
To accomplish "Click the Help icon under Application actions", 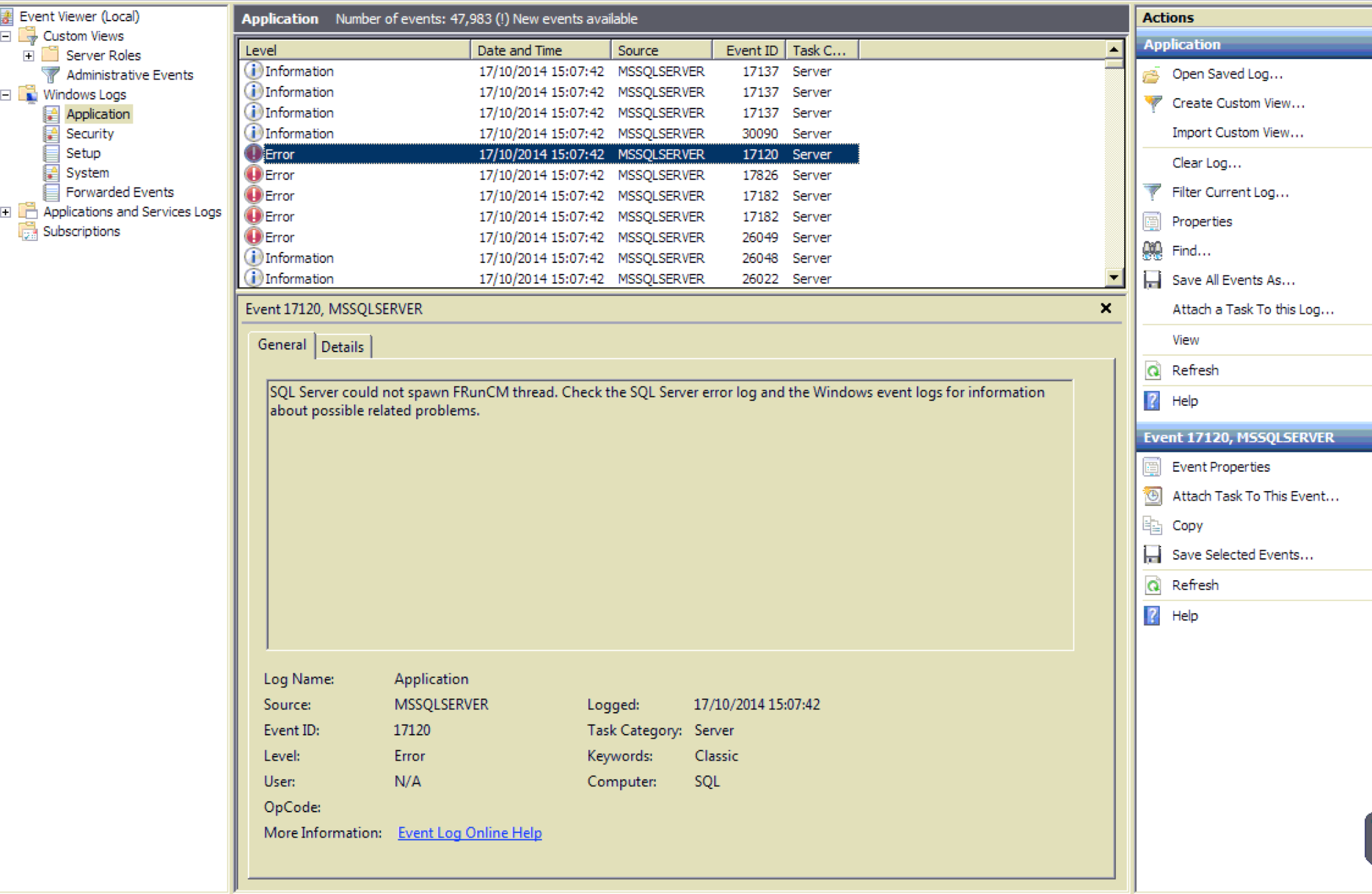I will (x=1152, y=401).
